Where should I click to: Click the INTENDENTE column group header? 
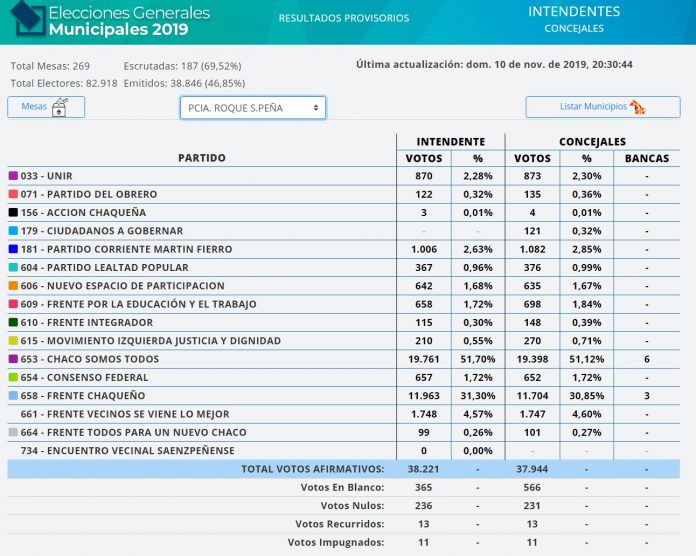point(451,142)
